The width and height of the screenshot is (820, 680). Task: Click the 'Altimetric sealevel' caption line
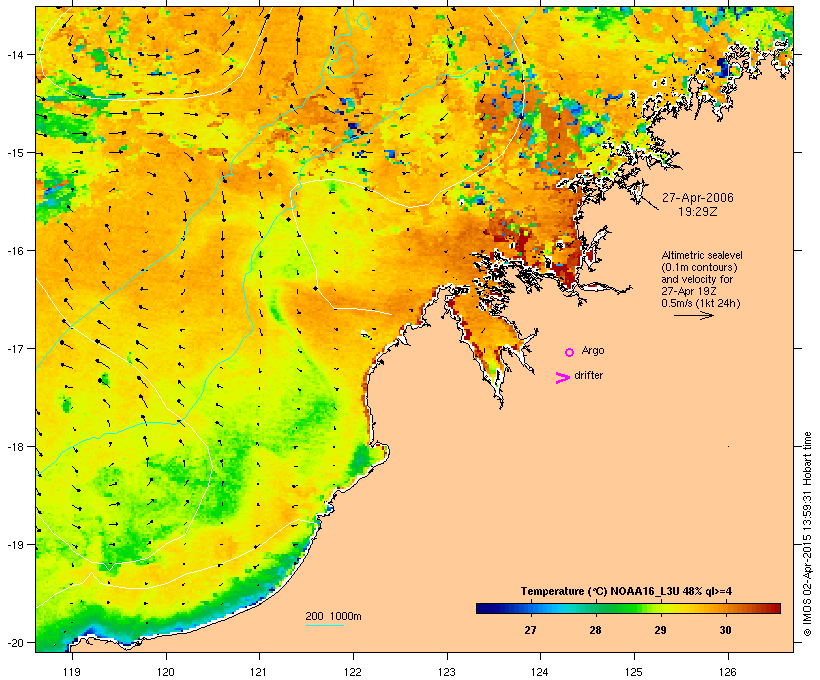(702, 255)
